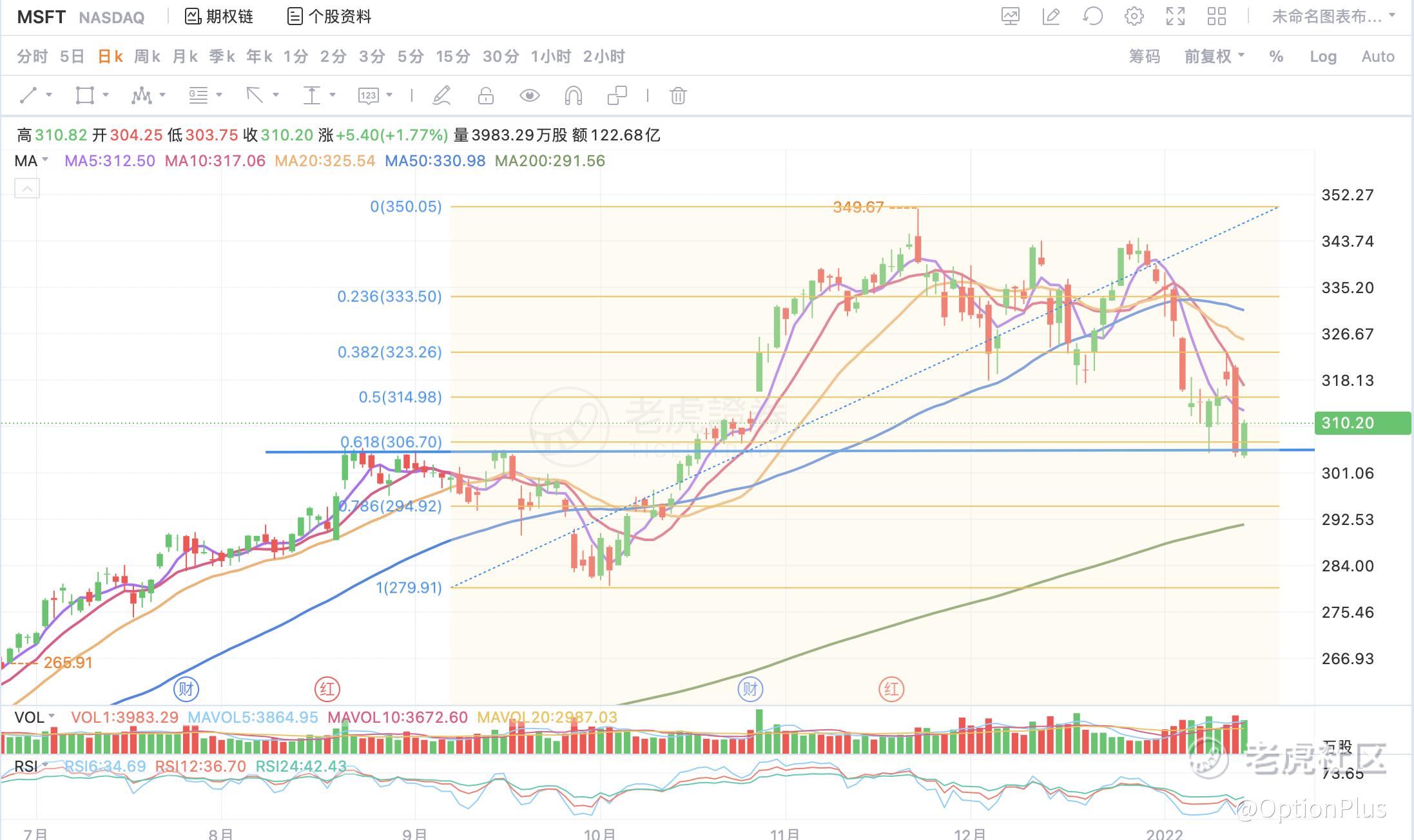Open the 前复权 adjustment dropdown
The image size is (1414, 840).
(1214, 57)
